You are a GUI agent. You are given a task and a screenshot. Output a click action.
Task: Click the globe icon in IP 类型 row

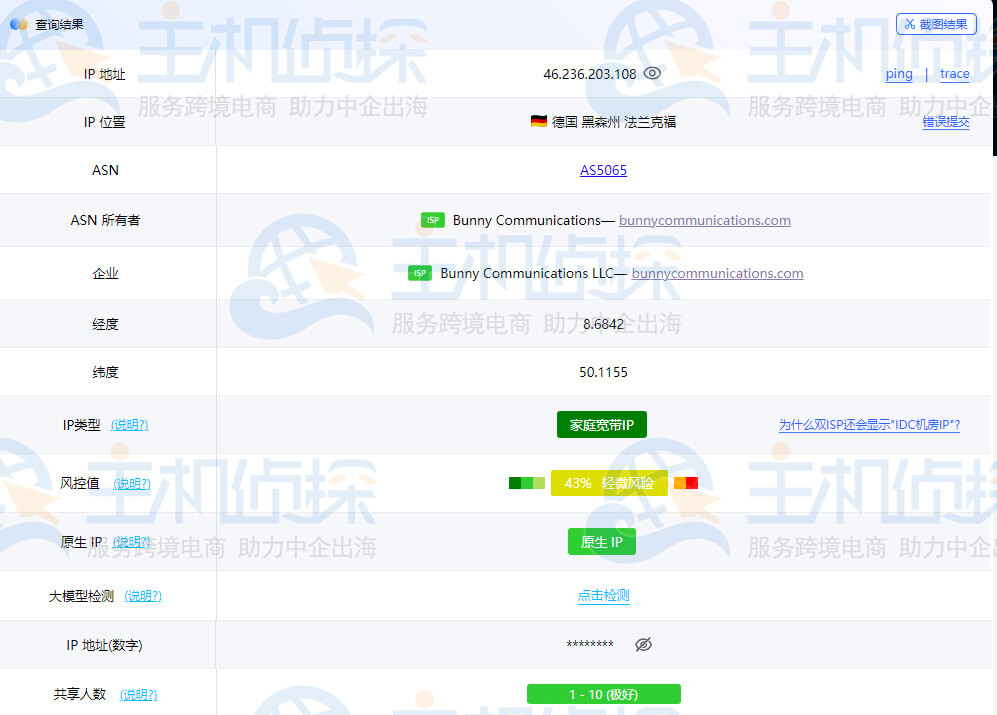(129, 424)
